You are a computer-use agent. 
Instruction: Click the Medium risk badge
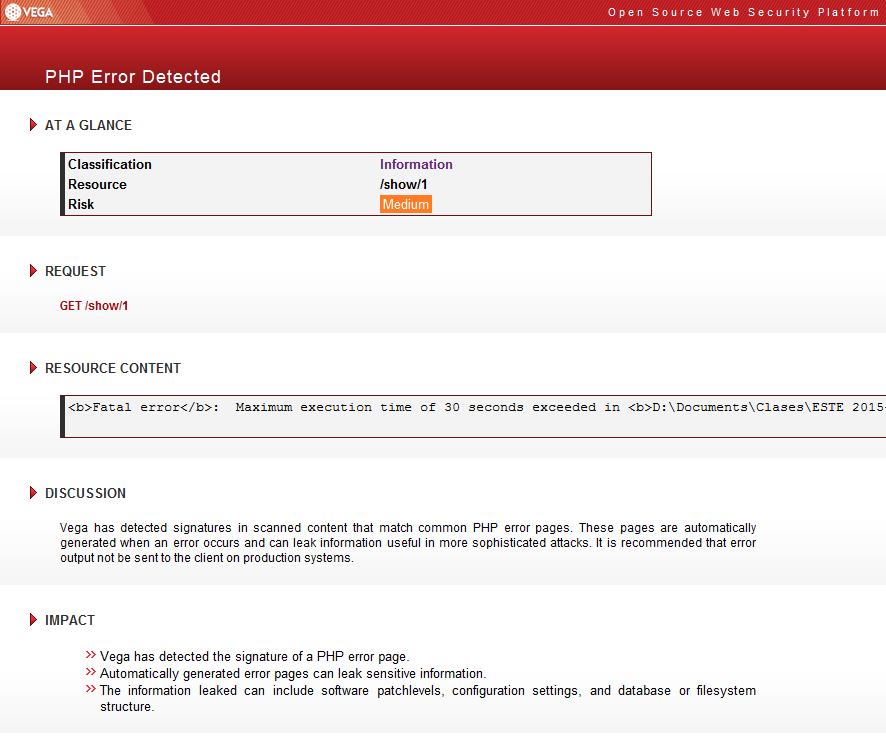406,204
